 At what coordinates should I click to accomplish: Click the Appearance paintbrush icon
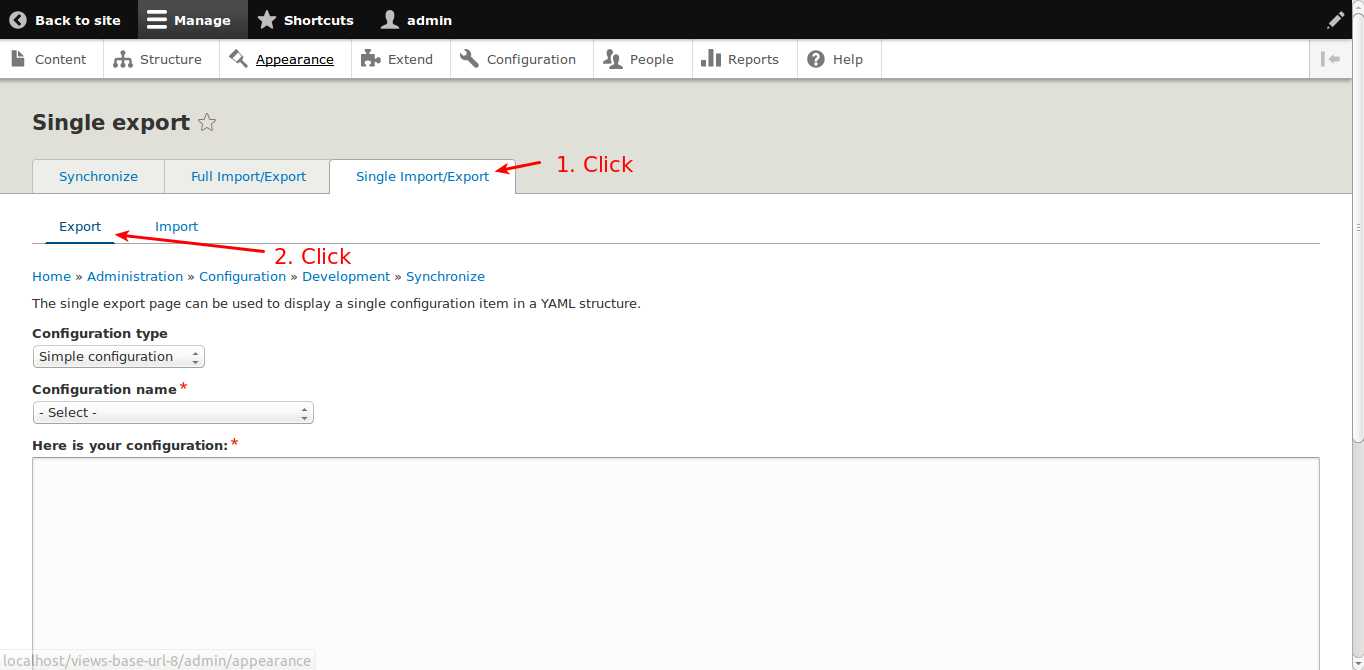239,58
